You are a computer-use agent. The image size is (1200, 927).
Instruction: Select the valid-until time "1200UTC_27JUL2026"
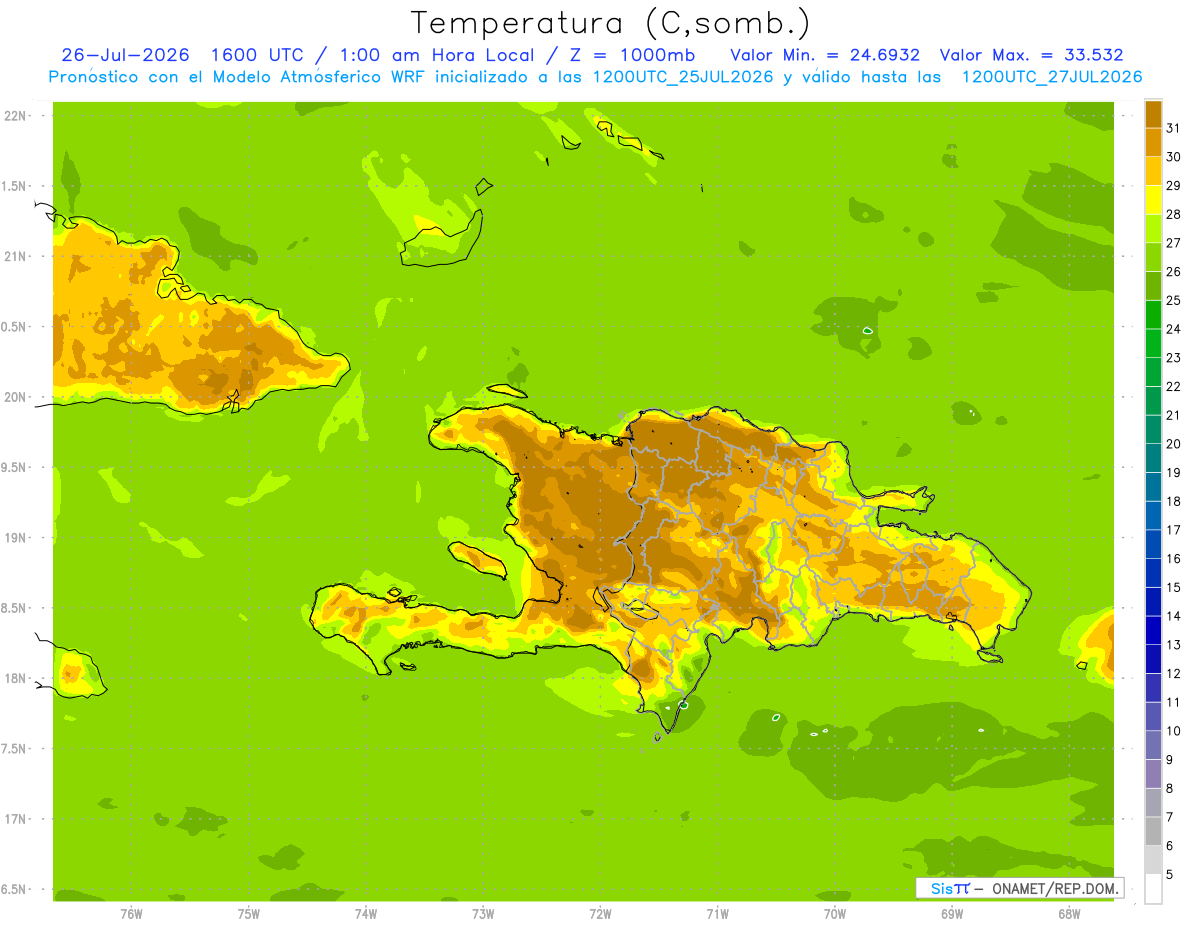tap(1052, 77)
